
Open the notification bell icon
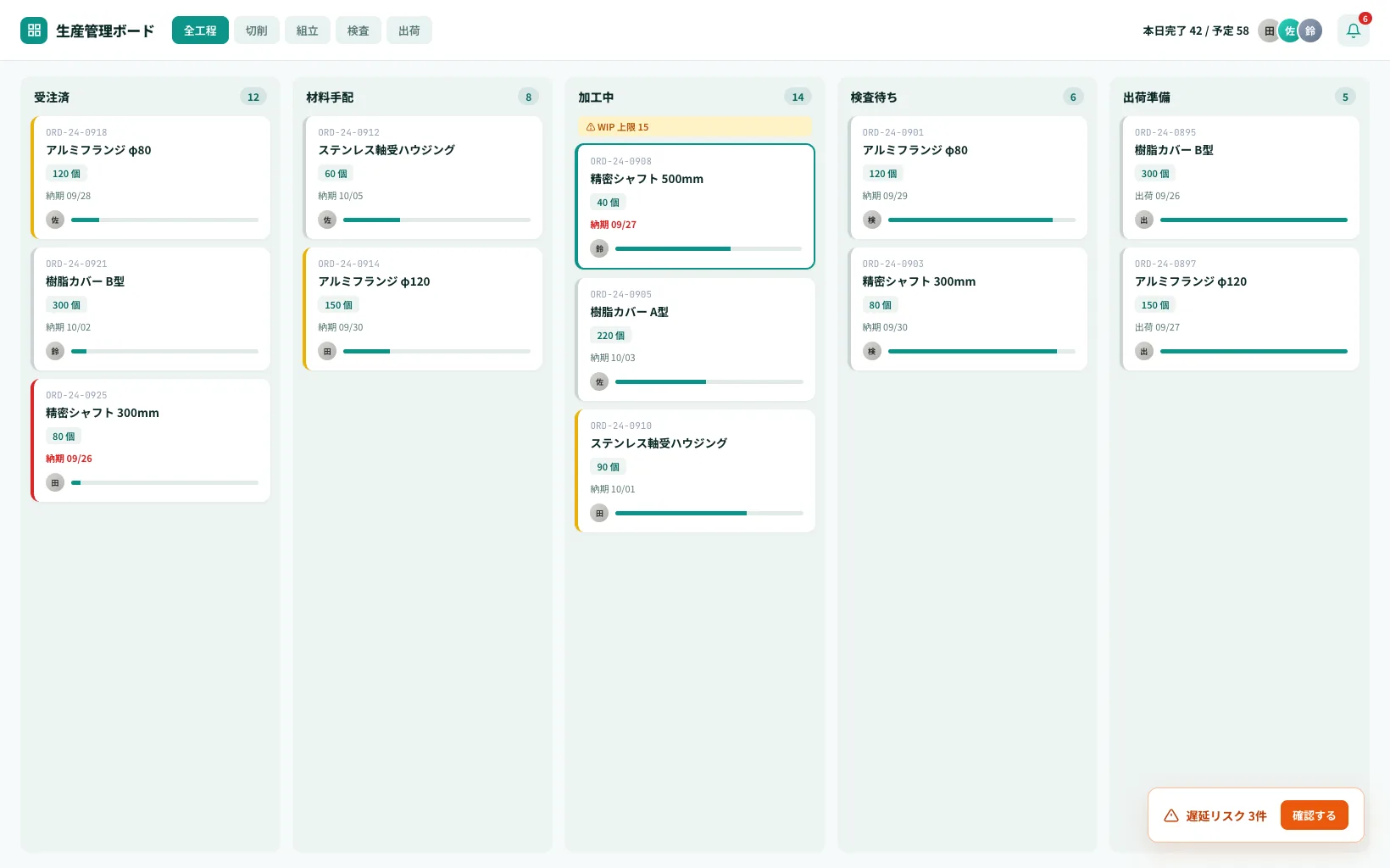click(1353, 31)
